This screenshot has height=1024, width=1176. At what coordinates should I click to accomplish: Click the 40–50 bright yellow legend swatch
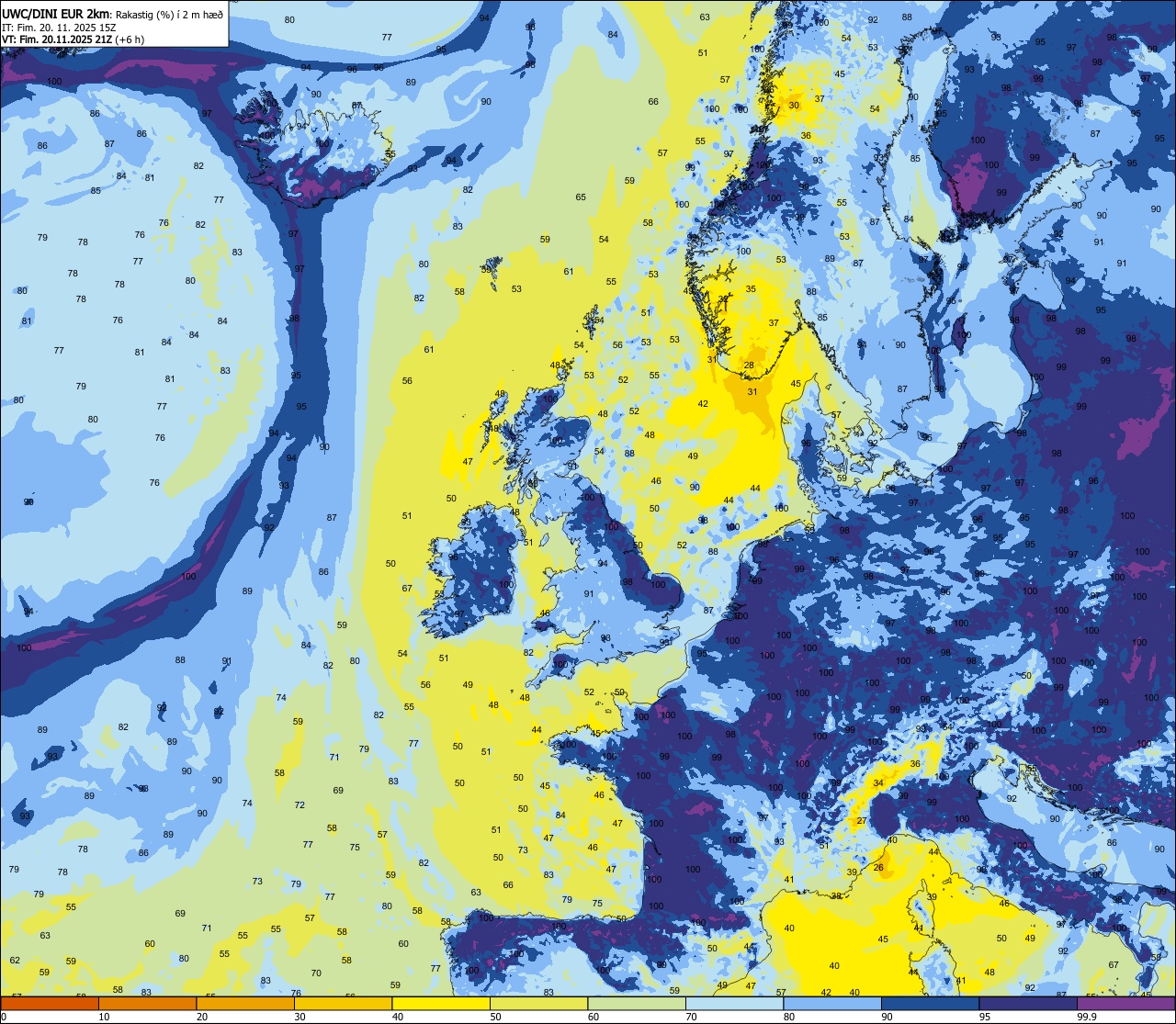coord(441,1003)
